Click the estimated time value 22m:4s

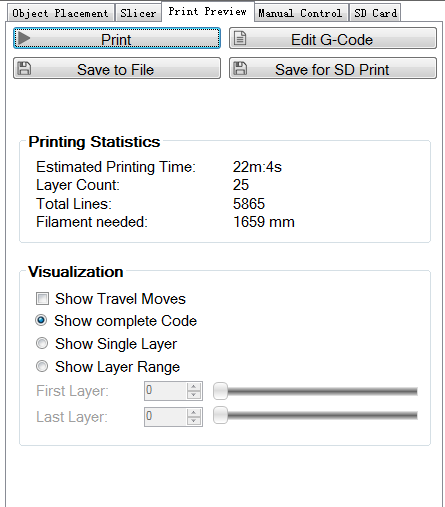257,167
